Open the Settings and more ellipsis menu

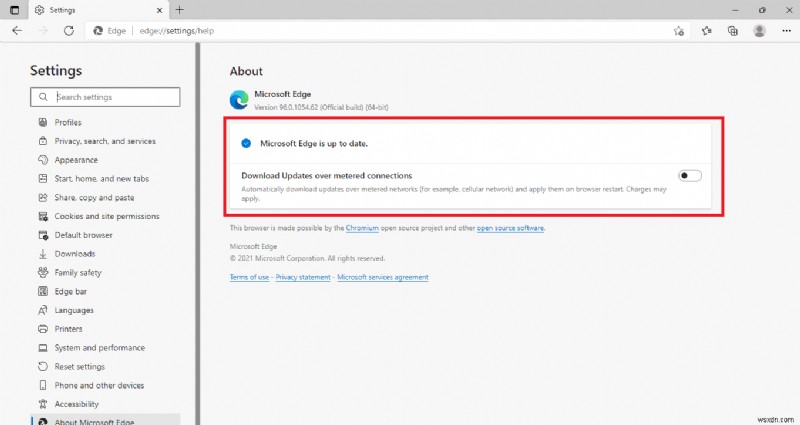coord(786,31)
